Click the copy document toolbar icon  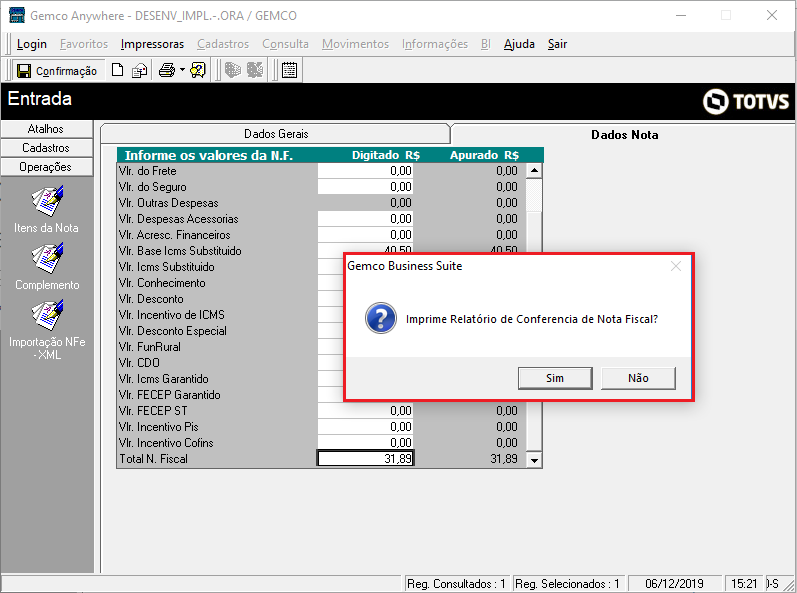[x=139, y=70]
